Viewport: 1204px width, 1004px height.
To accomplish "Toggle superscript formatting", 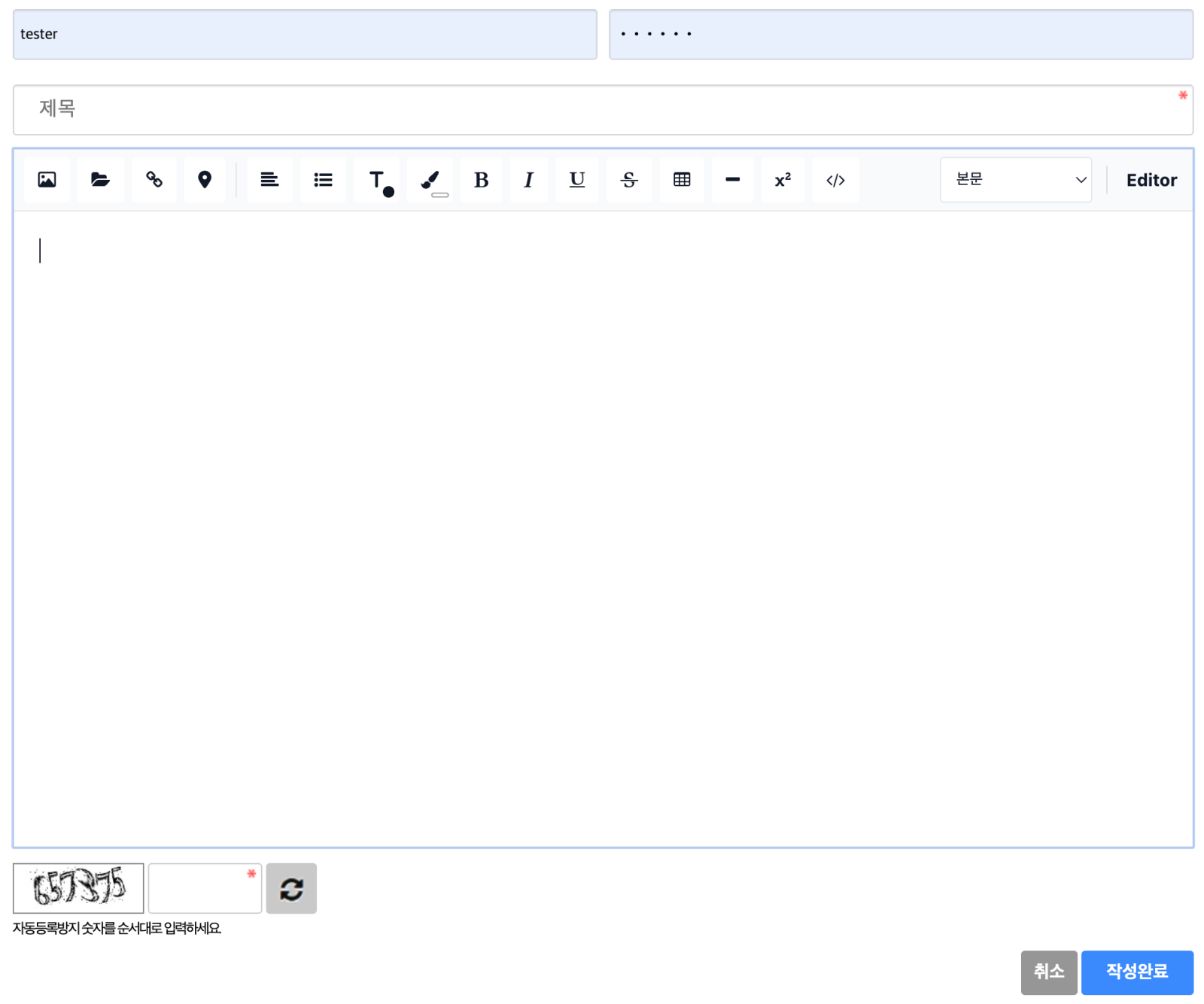I will pos(783,180).
